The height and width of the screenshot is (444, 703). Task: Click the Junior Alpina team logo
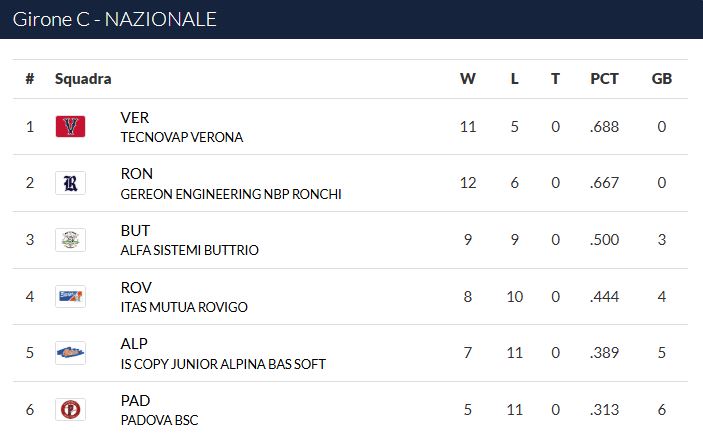click(x=70, y=353)
